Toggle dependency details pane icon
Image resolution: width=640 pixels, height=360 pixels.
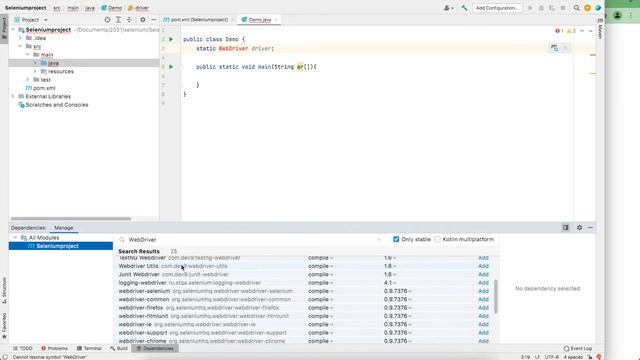566,227
